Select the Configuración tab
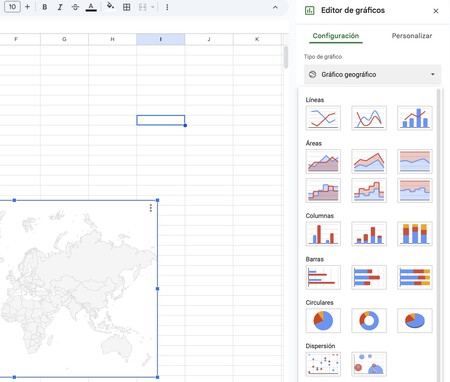The width and height of the screenshot is (450, 382). [336, 36]
